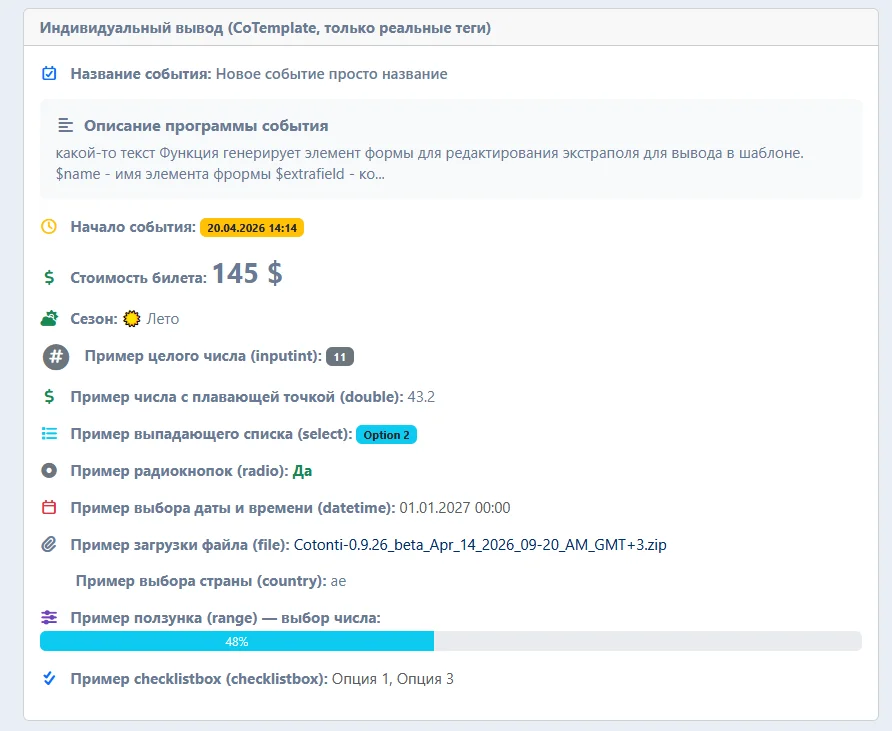Click the label Пример выбора страны (country)
The width and height of the screenshot is (892, 731).
[201, 581]
